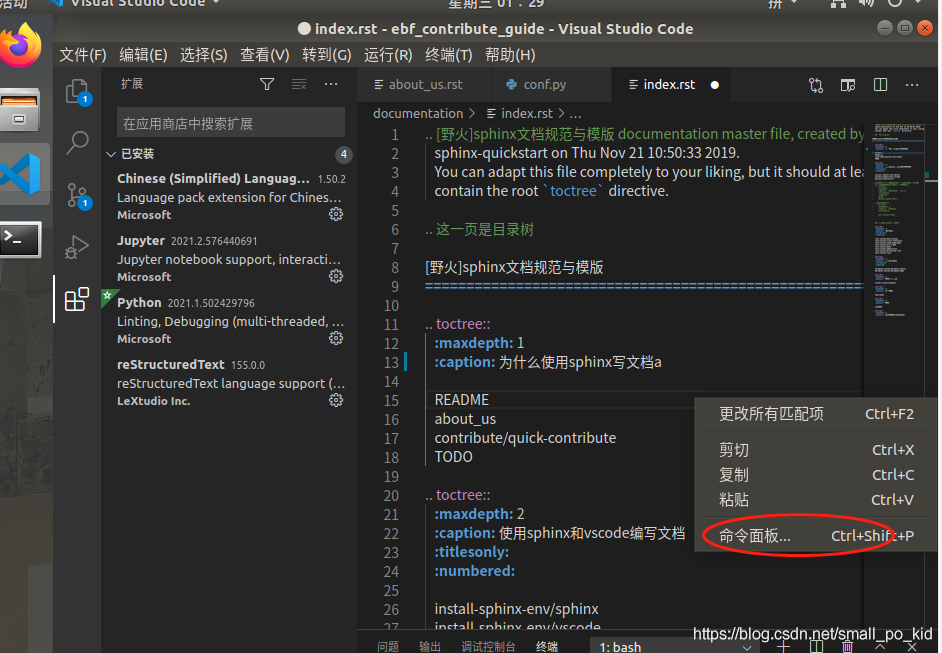Image resolution: width=942 pixels, height=653 pixels.
Task: Open the extensions panel more actions menu
Action: tap(331, 84)
